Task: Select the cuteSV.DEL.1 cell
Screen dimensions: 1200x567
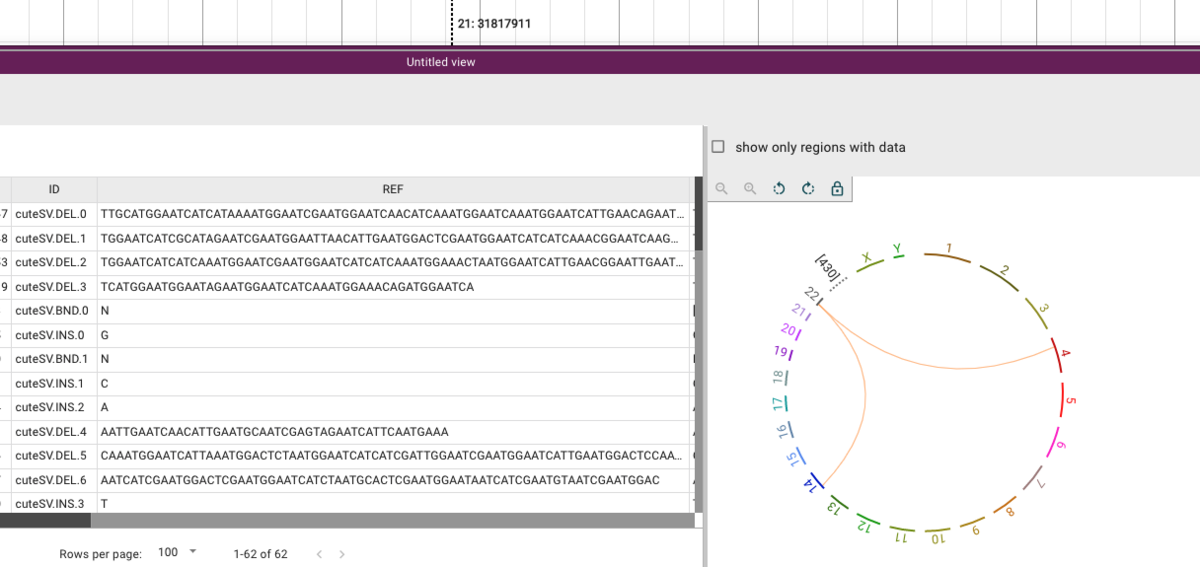Action: [54, 238]
